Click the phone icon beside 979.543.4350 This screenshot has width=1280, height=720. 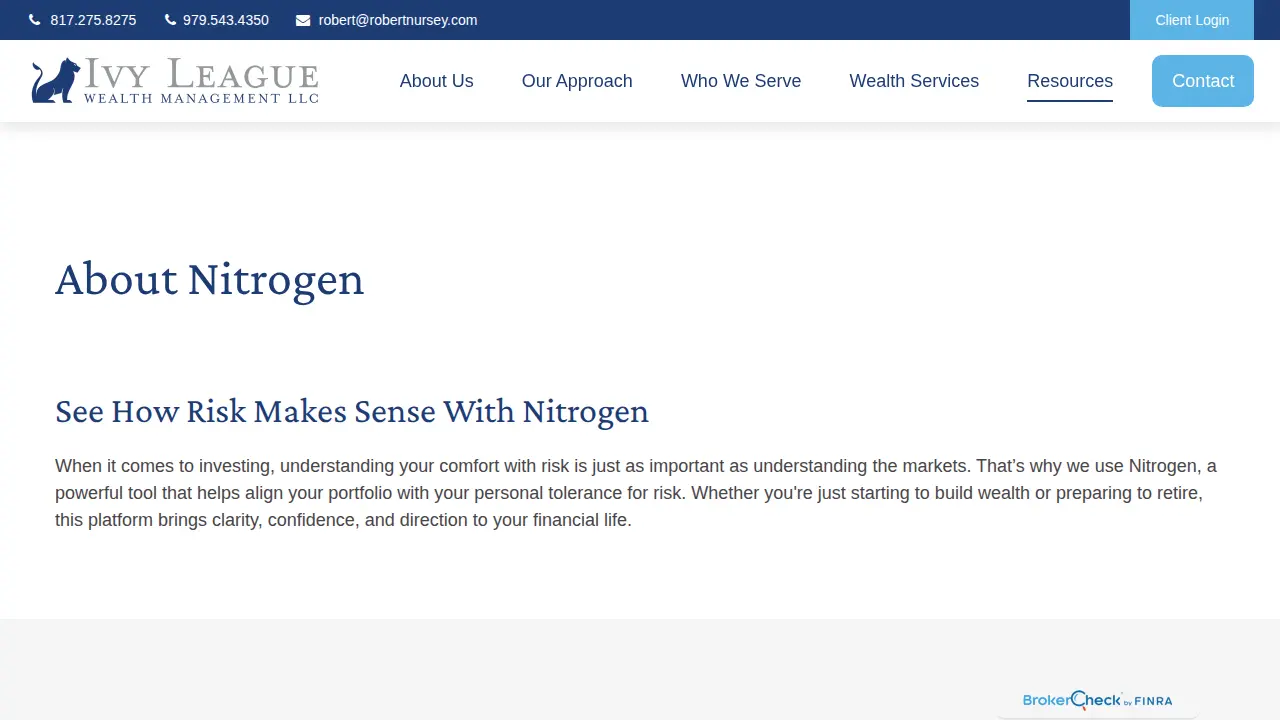point(170,20)
